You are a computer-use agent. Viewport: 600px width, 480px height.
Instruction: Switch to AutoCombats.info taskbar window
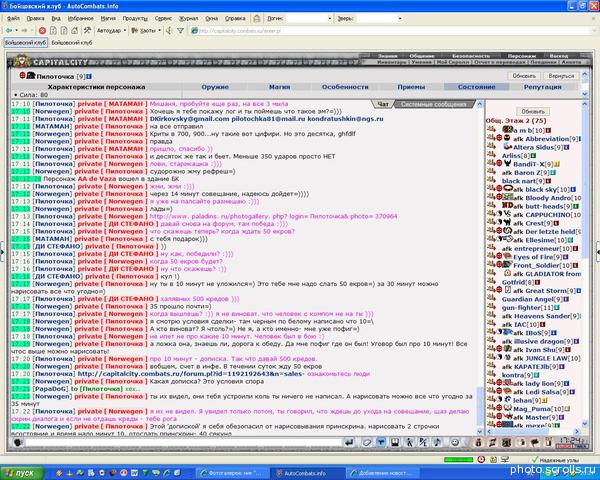coord(305,473)
